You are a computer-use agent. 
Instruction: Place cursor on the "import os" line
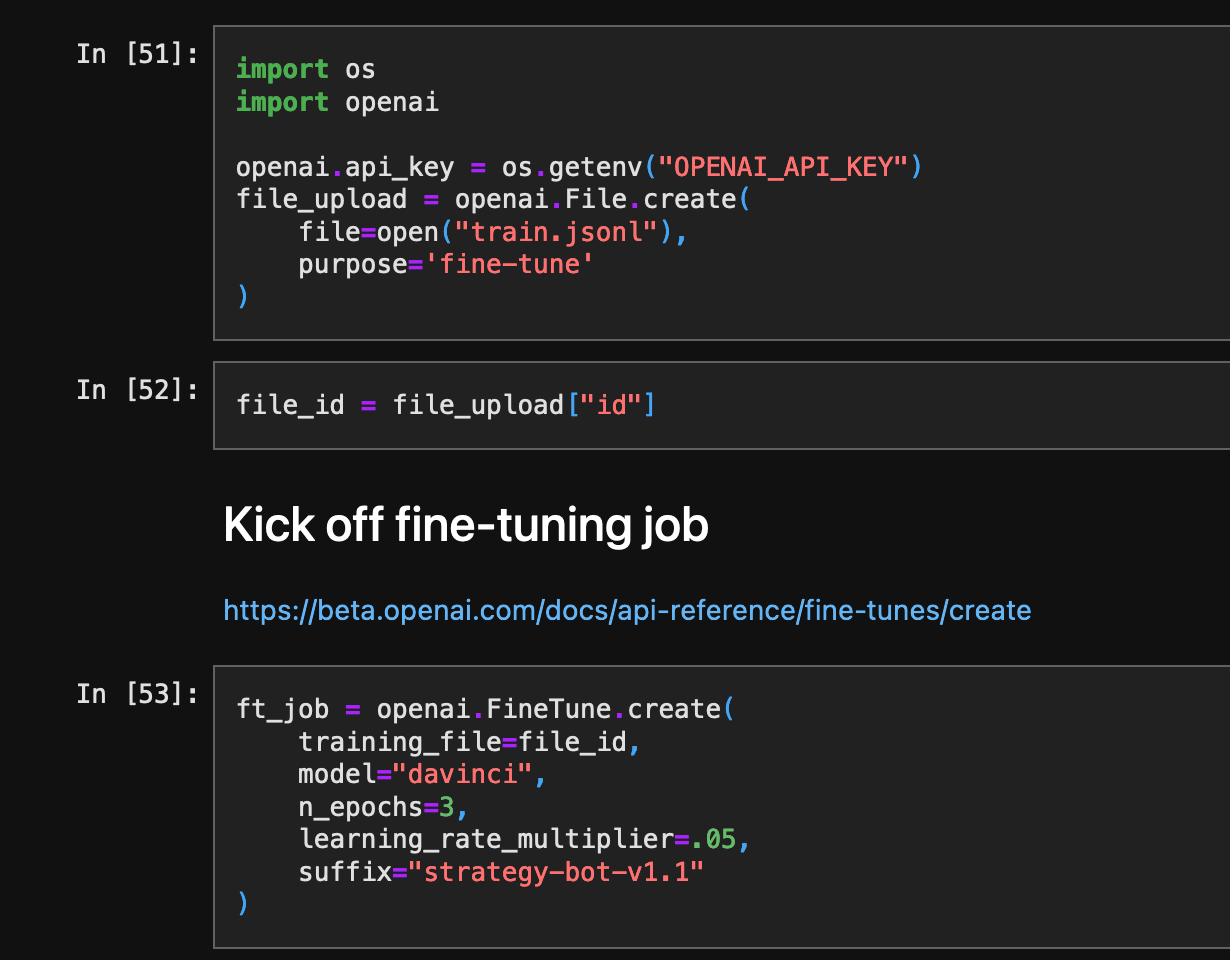tap(305, 69)
